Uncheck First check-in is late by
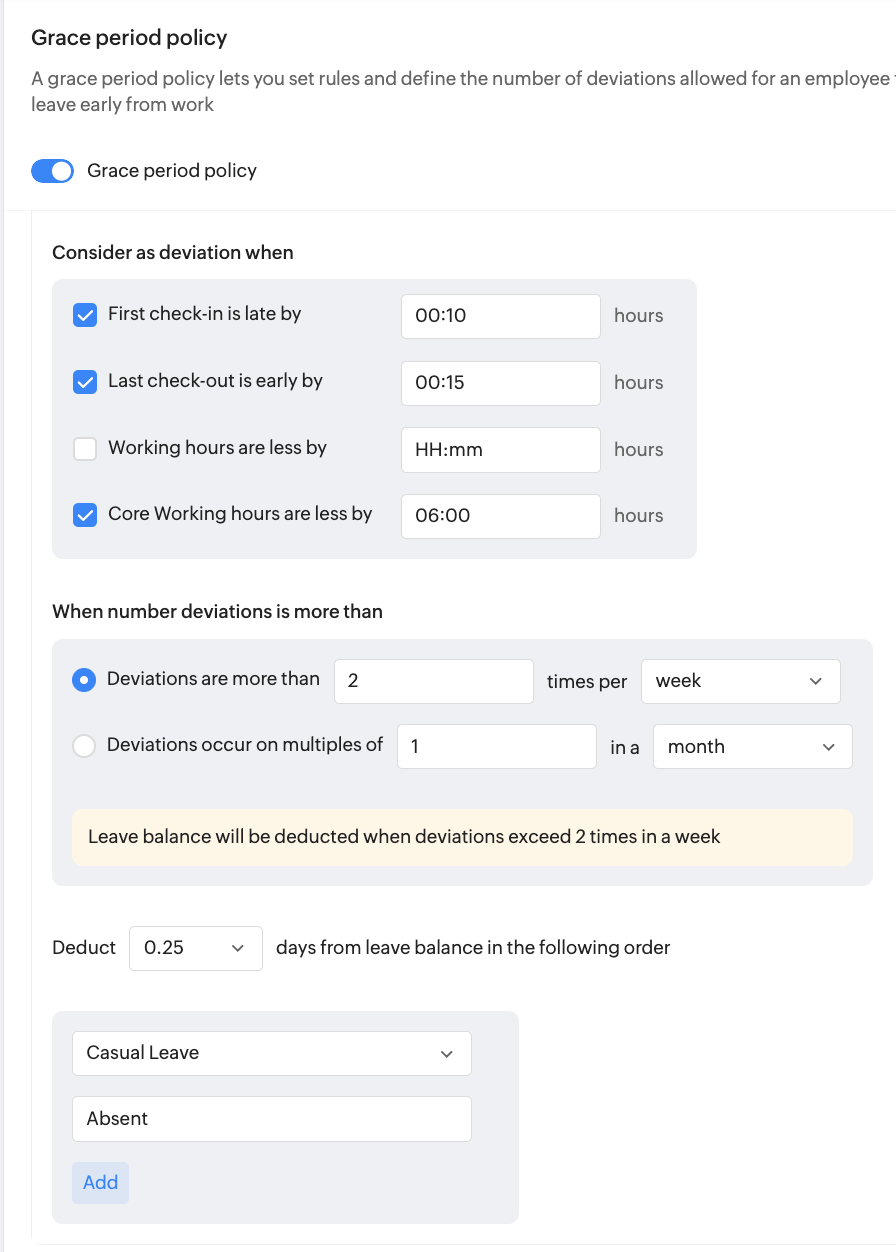 pyautogui.click(x=85, y=315)
